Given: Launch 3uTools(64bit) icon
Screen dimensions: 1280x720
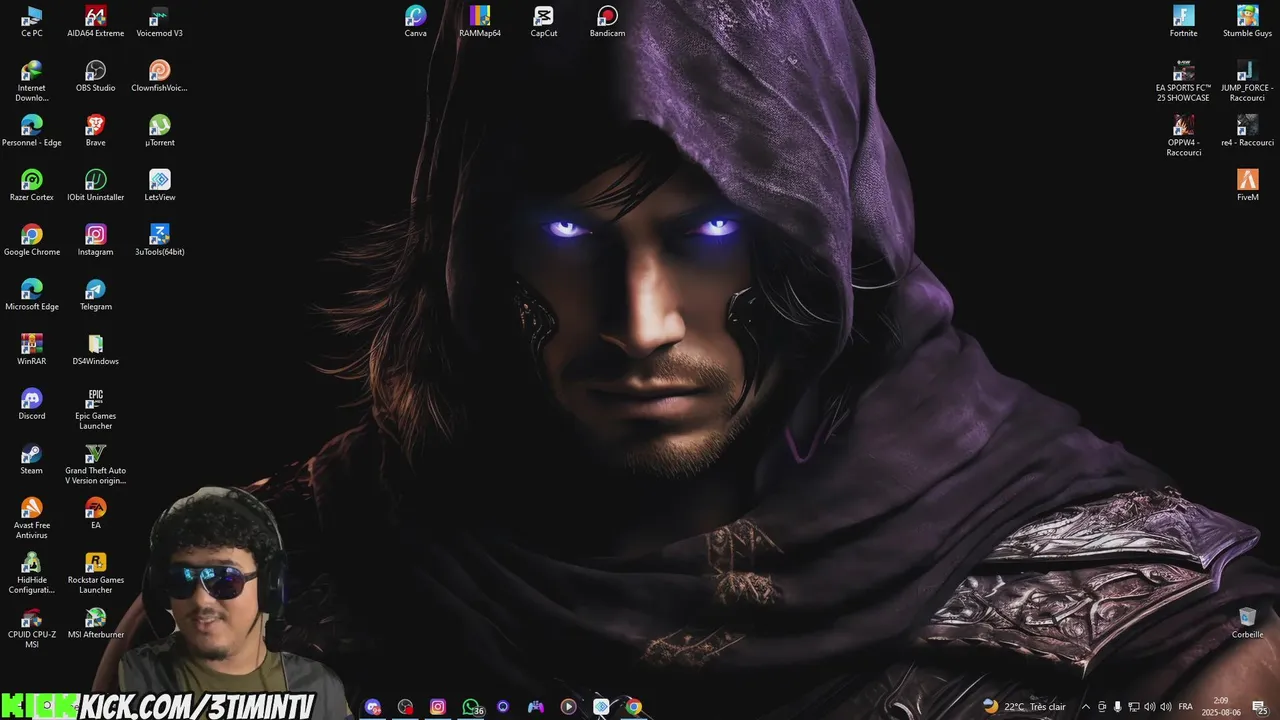Looking at the screenshot, I should click(x=160, y=240).
